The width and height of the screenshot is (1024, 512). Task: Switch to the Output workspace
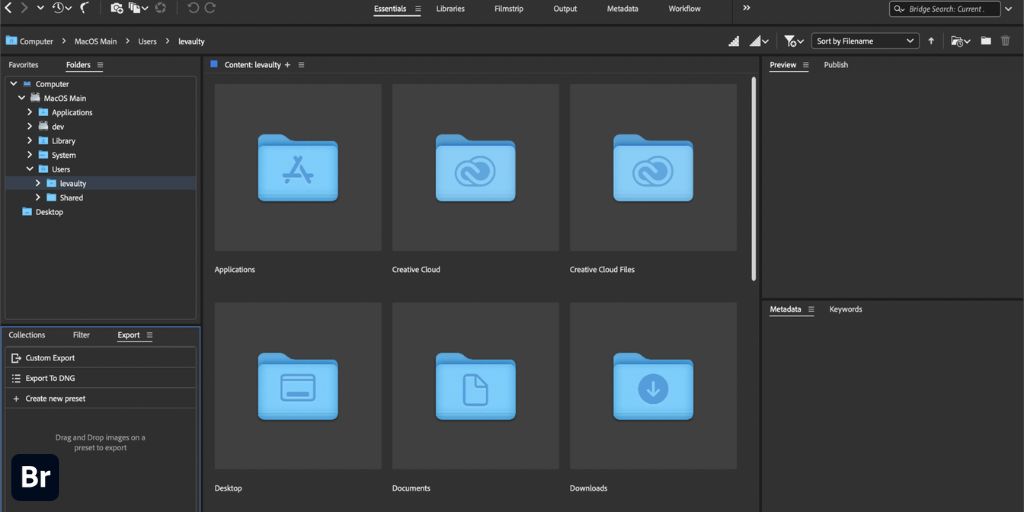click(x=566, y=9)
